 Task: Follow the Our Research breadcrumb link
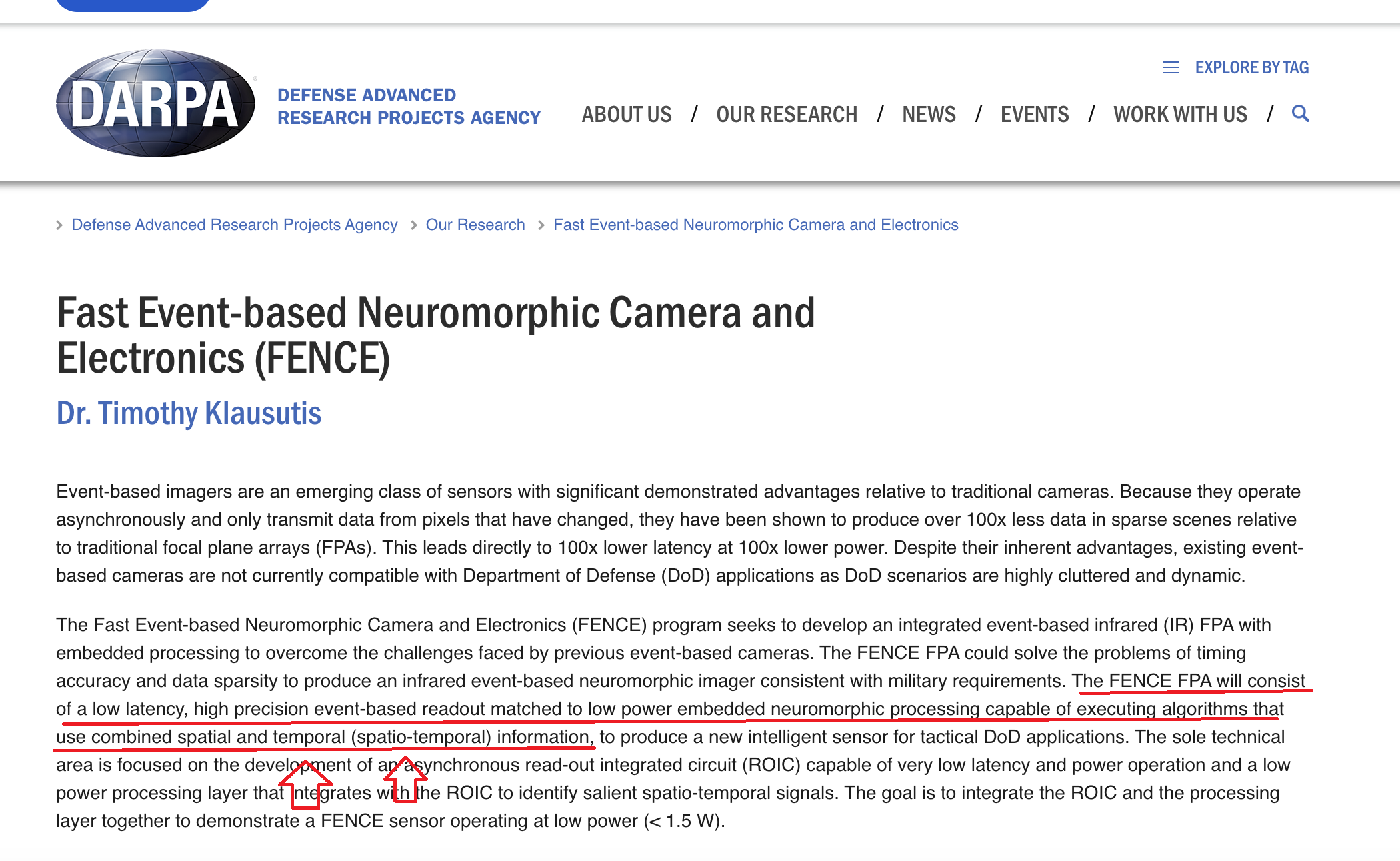pyautogui.click(x=475, y=225)
